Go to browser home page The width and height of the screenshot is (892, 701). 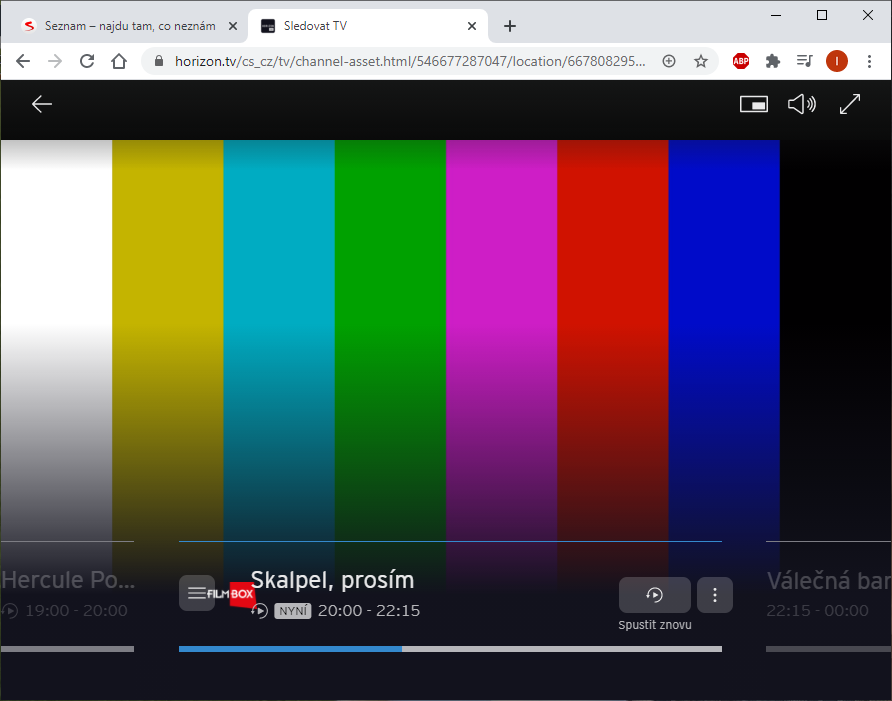[119, 61]
